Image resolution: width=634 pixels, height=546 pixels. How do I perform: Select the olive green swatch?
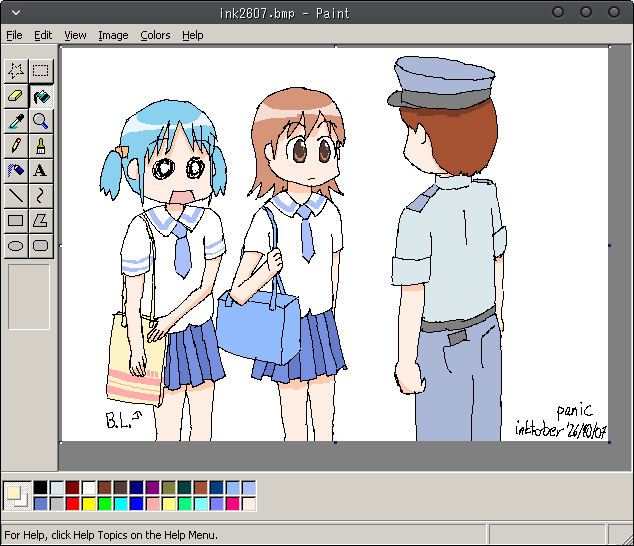[x=169, y=487]
